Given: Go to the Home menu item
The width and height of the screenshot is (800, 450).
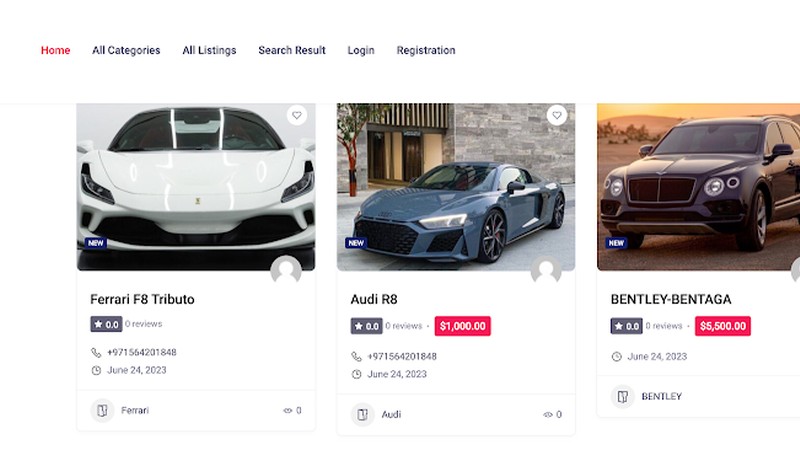Looking at the screenshot, I should 56,50.
